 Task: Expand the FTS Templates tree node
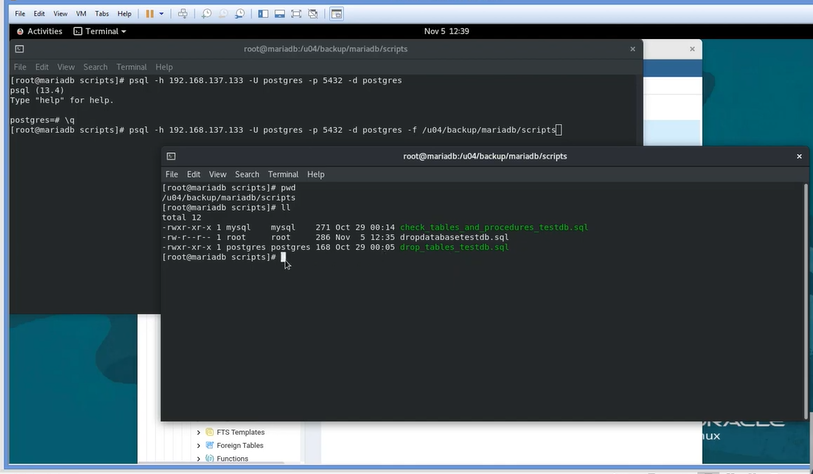pos(198,432)
